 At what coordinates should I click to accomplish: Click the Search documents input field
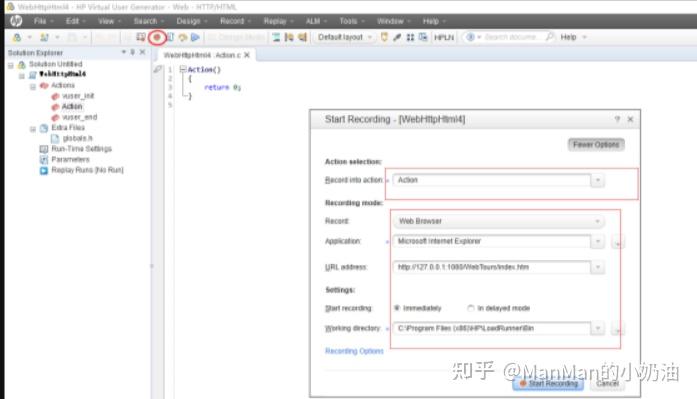(510, 37)
